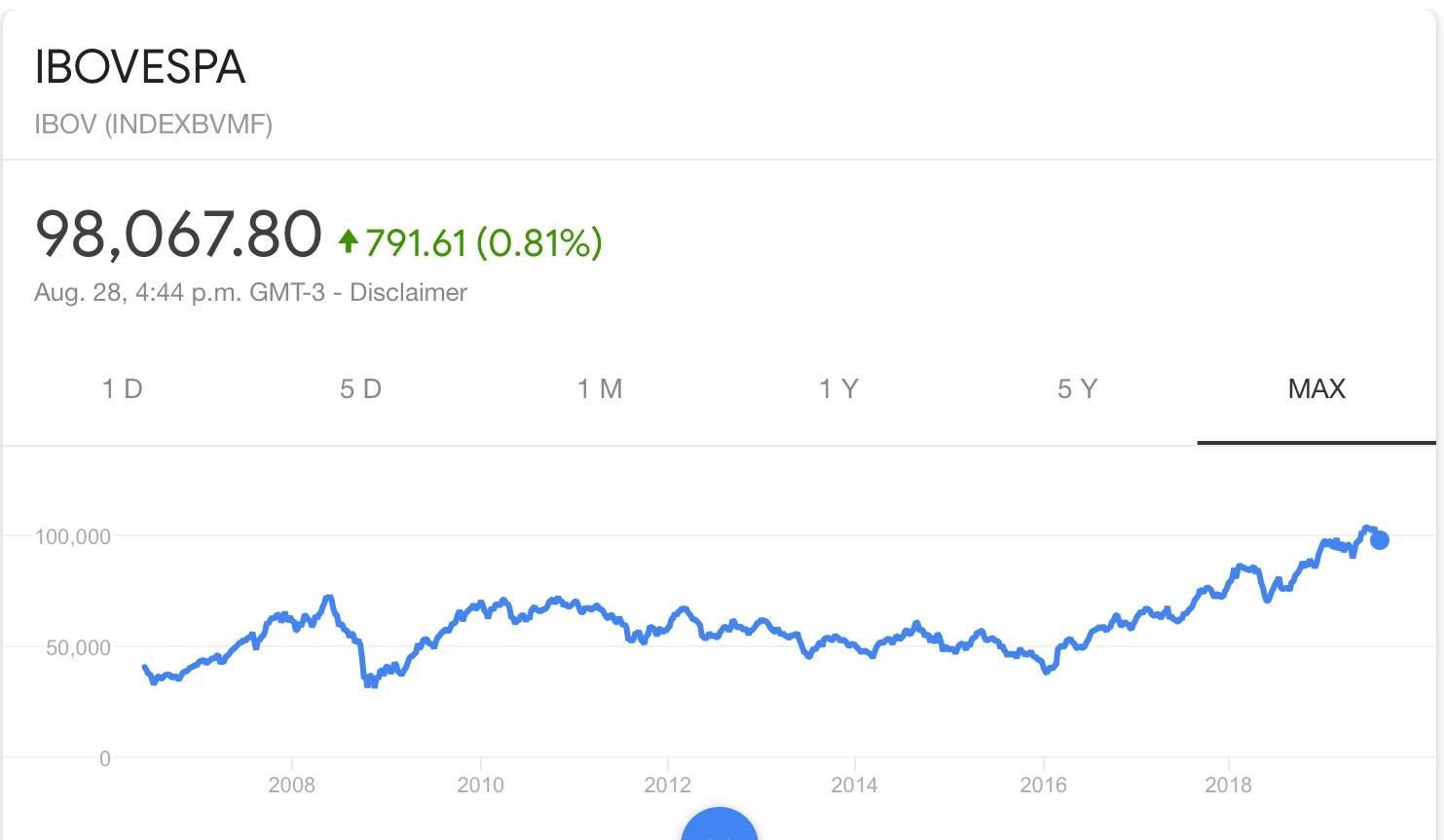1444x840 pixels.
Task: Click the 791.61 (0.81%) change text
Action: [484, 242]
